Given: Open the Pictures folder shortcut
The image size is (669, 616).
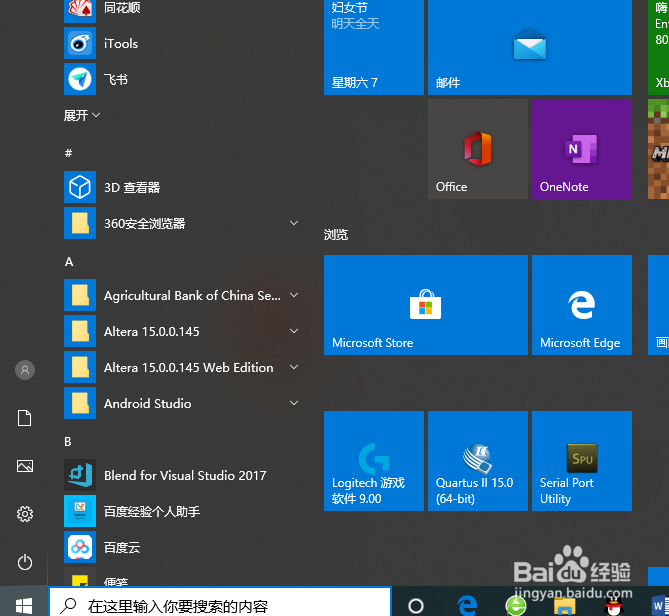Looking at the screenshot, I should pos(25,466).
